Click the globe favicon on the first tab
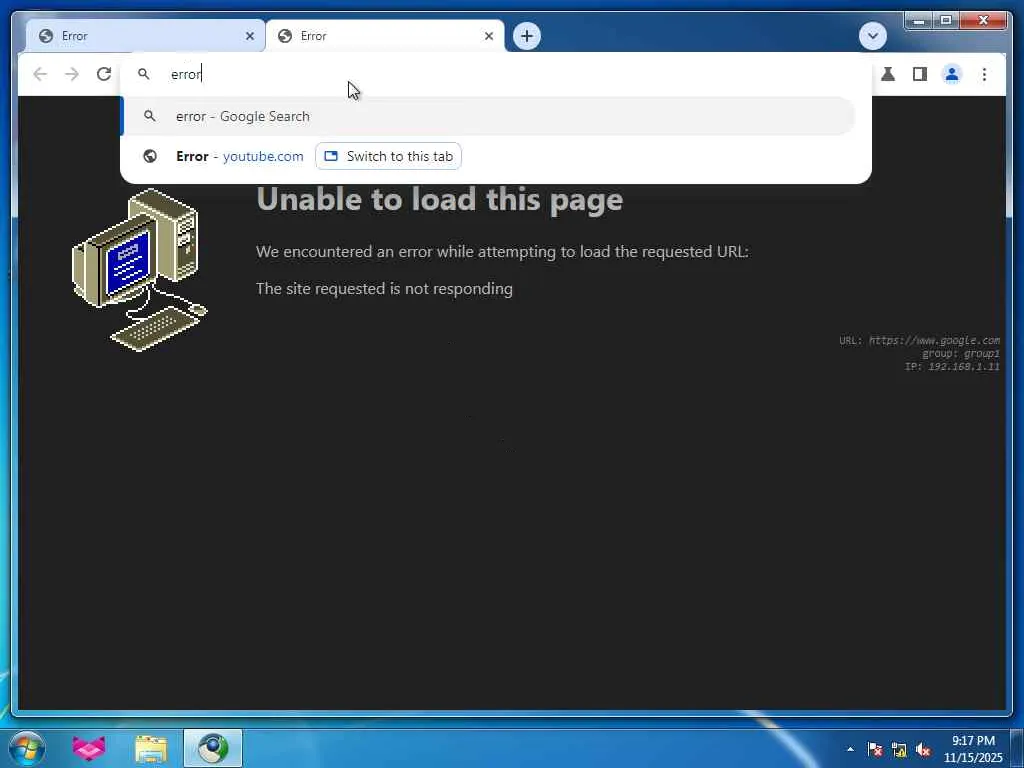Image resolution: width=1024 pixels, height=768 pixels. click(46, 37)
